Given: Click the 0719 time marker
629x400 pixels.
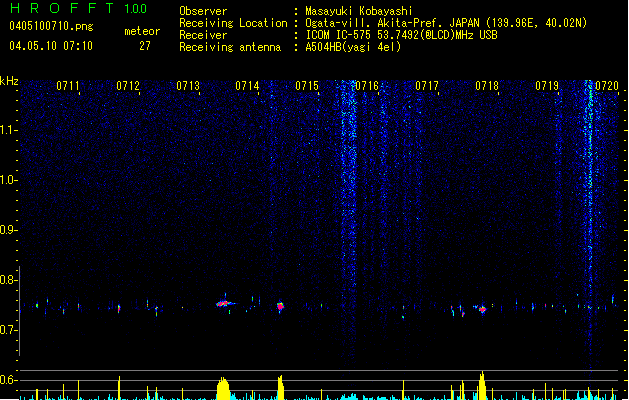Looking at the screenshot, I should [547, 86].
